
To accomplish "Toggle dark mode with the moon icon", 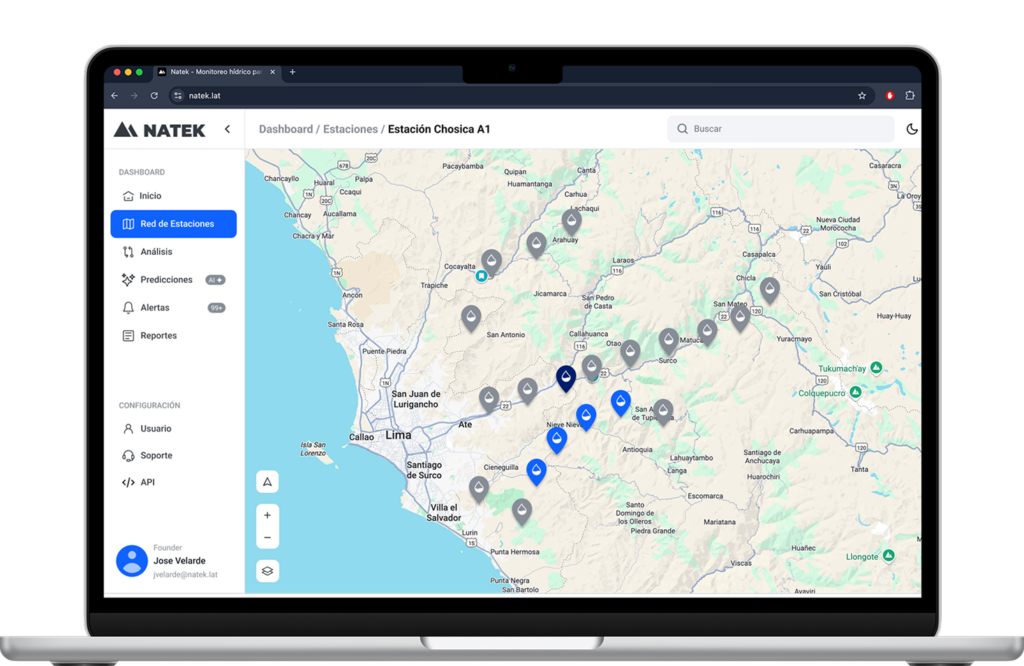I will [x=911, y=129].
